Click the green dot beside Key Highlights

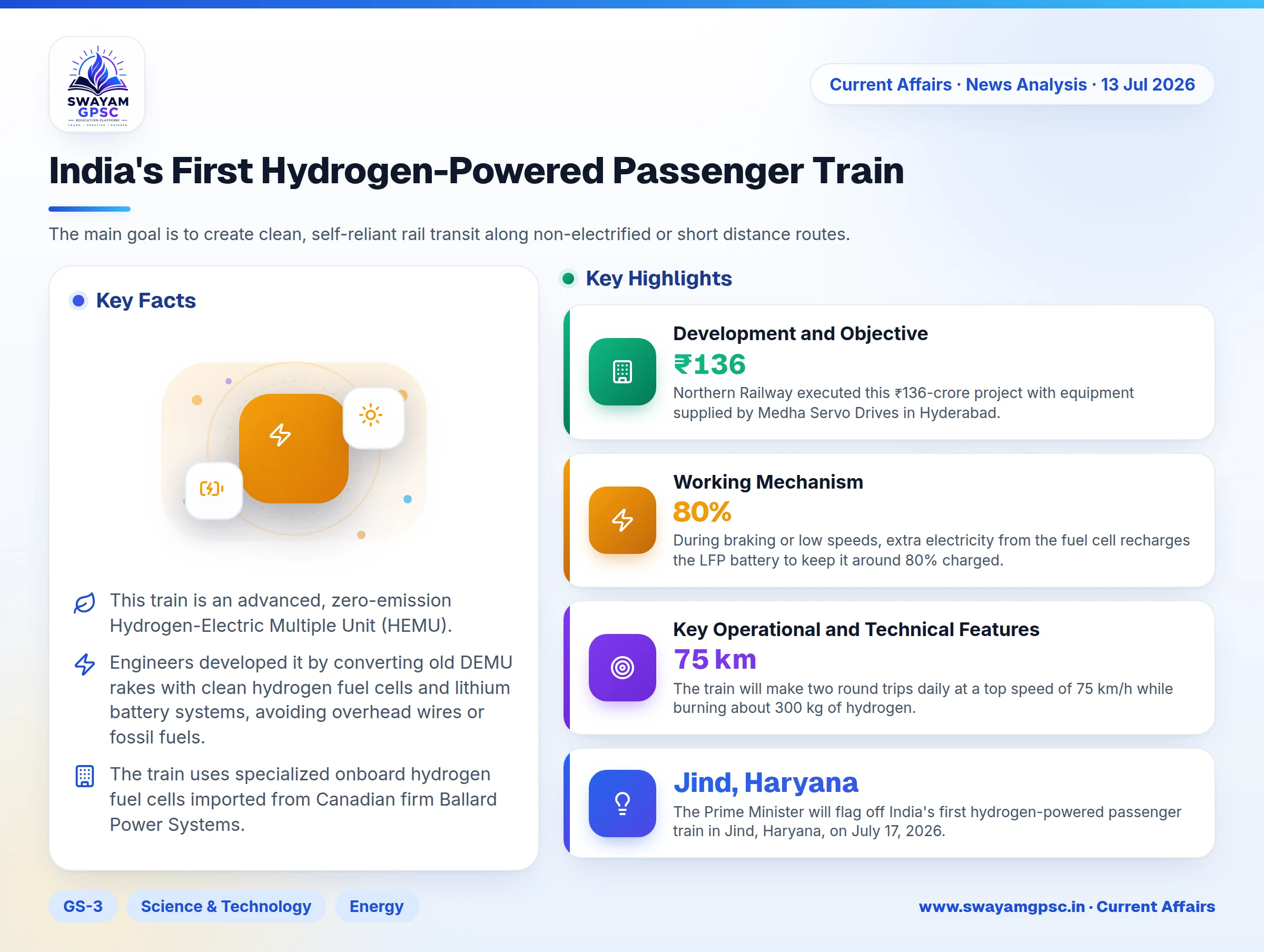pyautogui.click(x=568, y=279)
